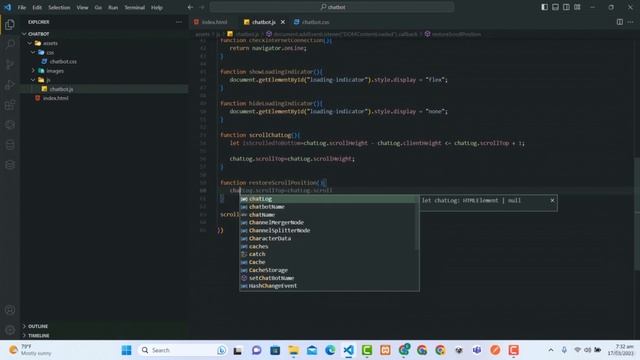Open the Edit menu
Viewport: 640px width, 360px height.
(37, 7)
